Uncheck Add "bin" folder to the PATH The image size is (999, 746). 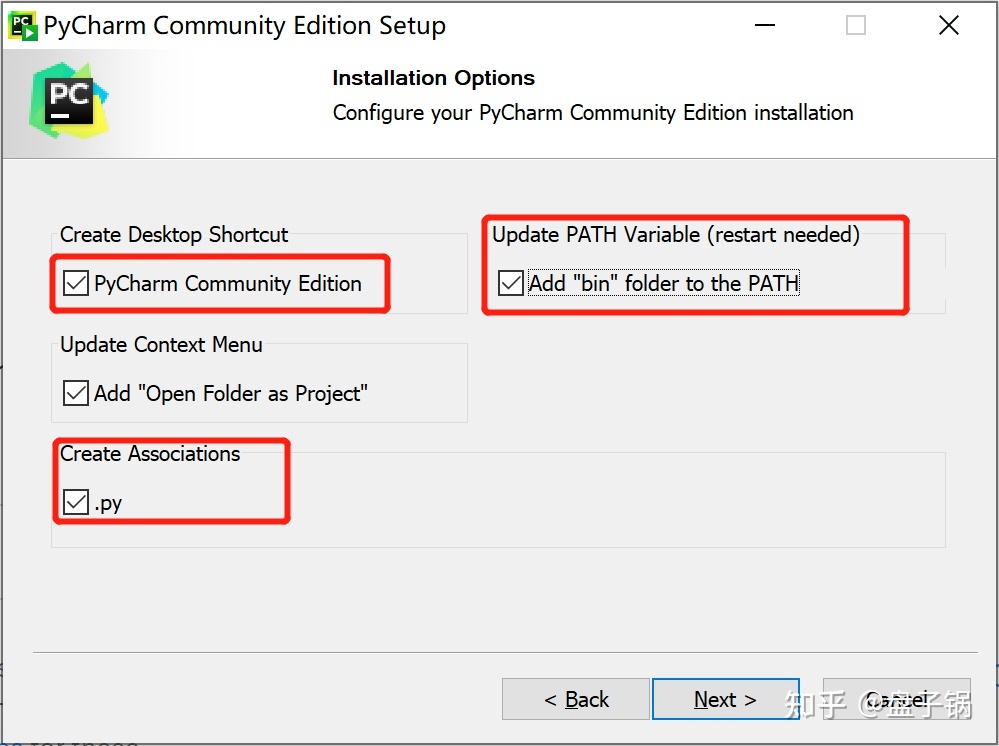(x=511, y=283)
